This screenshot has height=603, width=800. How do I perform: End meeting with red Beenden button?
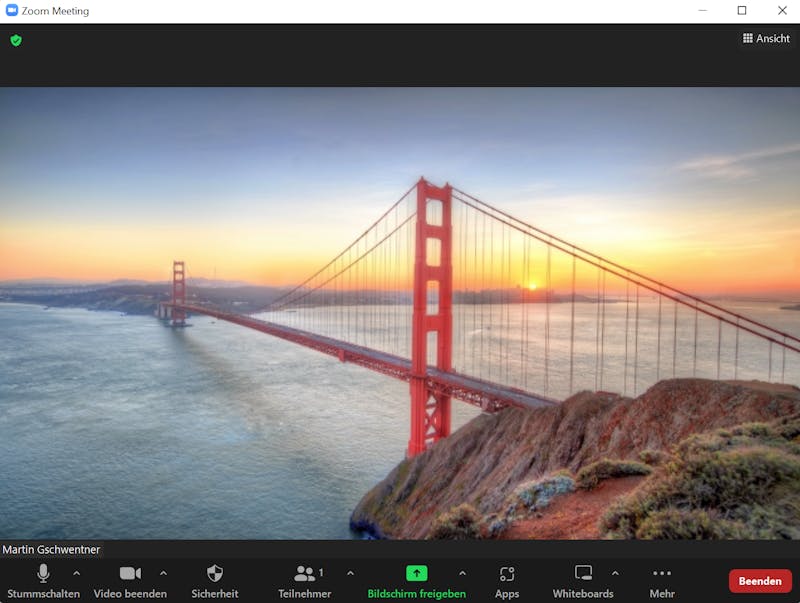click(760, 581)
